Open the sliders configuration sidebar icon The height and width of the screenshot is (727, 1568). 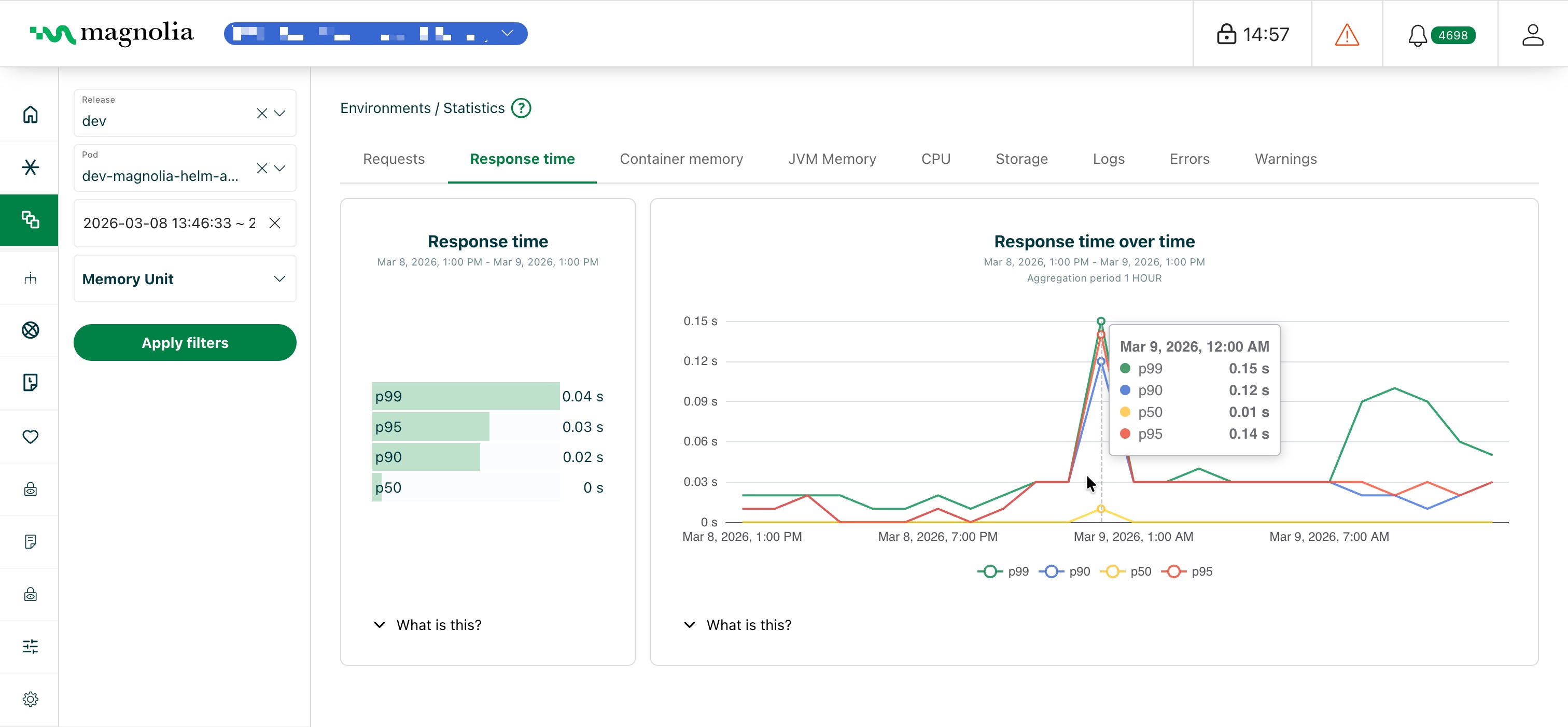click(x=31, y=646)
